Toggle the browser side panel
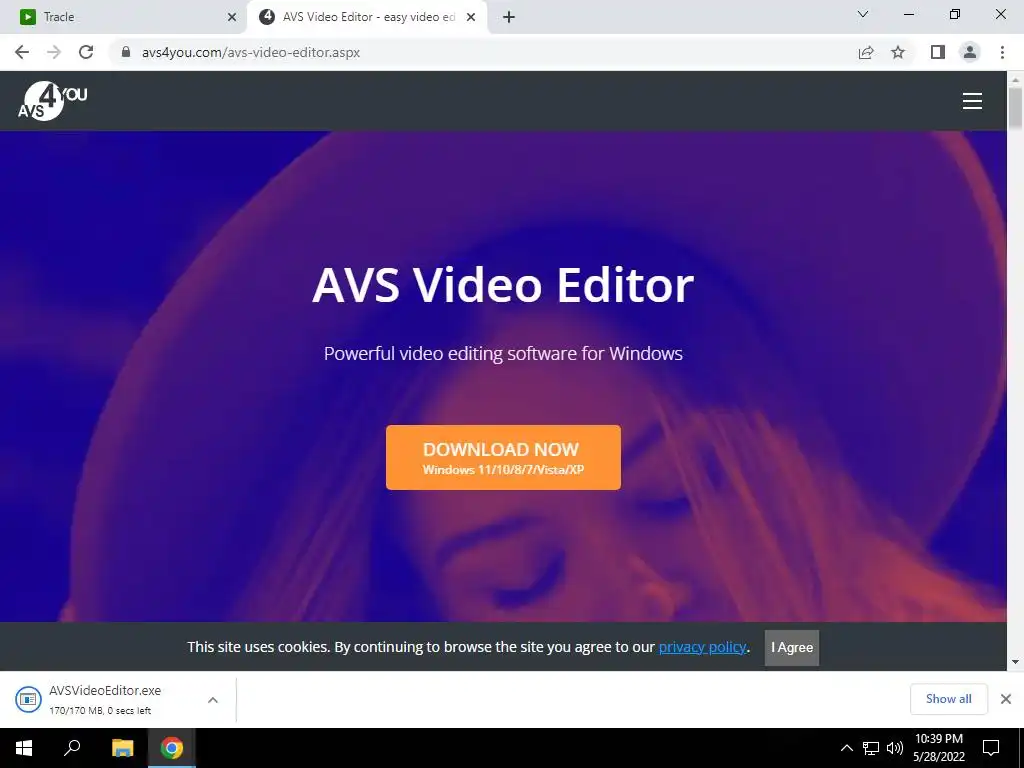1024x768 pixels. pyautogui.click(x=938, y=52)
